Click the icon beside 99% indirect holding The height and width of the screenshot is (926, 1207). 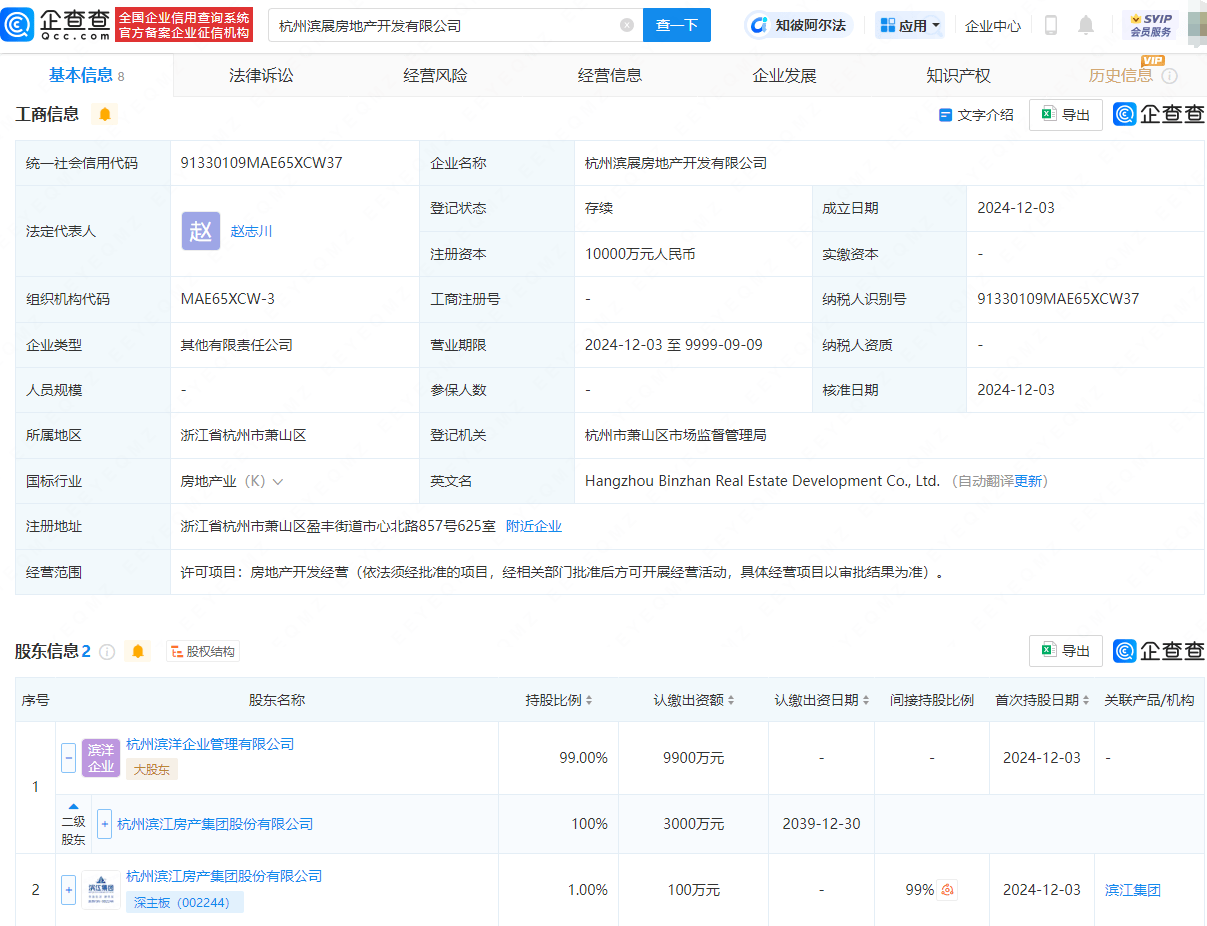click(x=947, y=890)
